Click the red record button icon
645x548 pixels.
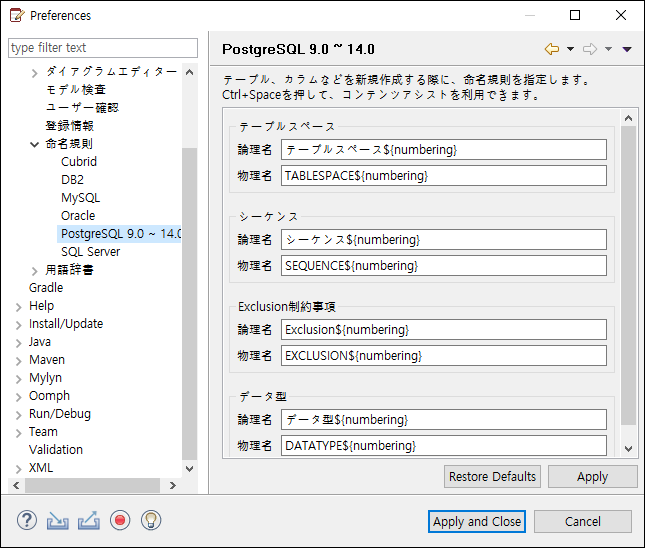tap(120, 520)
